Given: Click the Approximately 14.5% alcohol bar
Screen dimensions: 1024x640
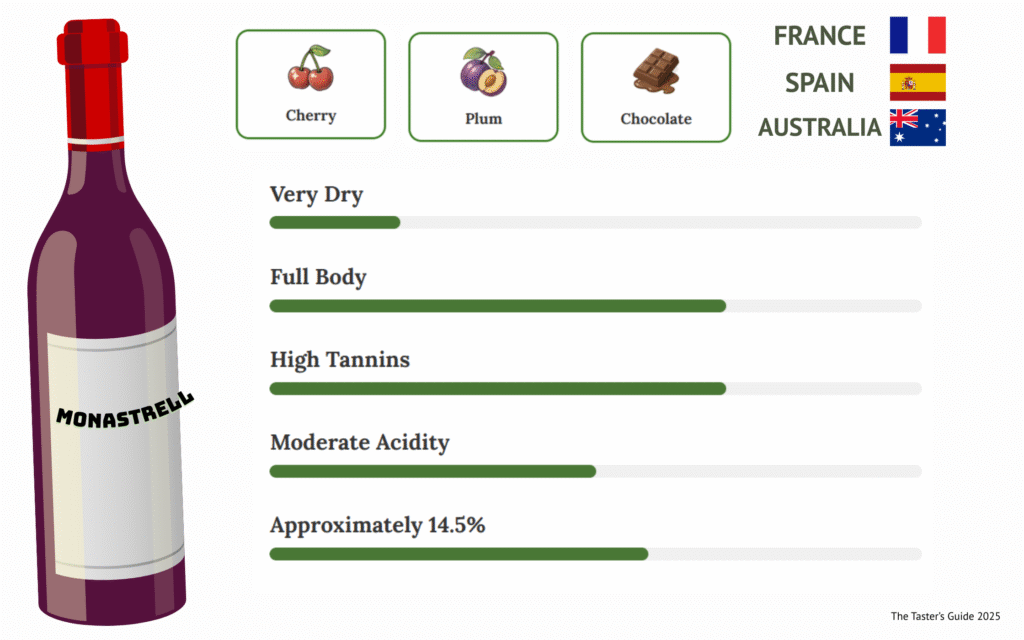Looking at the screenshot, I should coord(595,554).
